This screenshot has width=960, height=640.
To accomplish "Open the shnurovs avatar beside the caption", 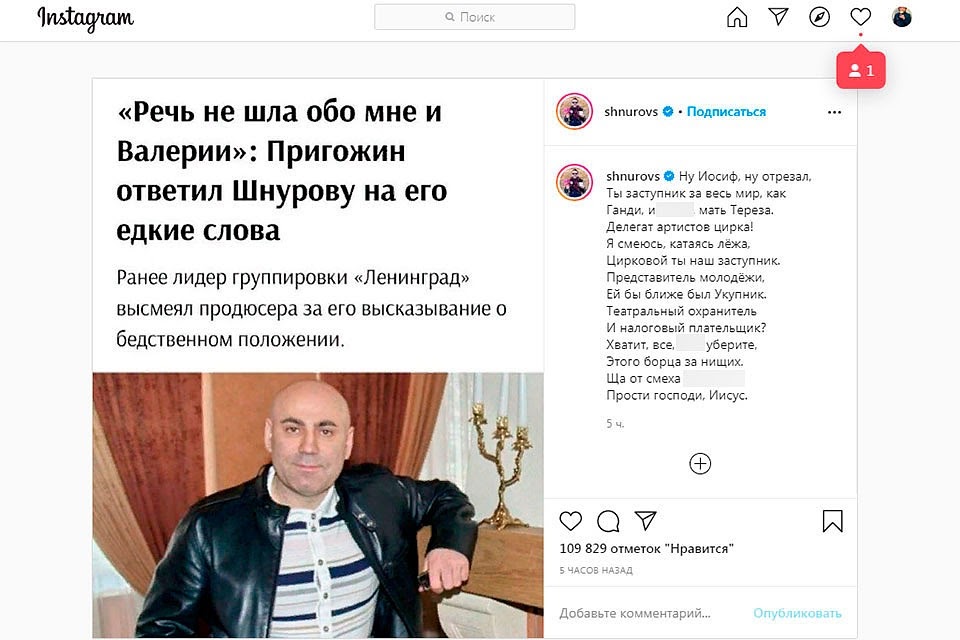I will point(574,182).
